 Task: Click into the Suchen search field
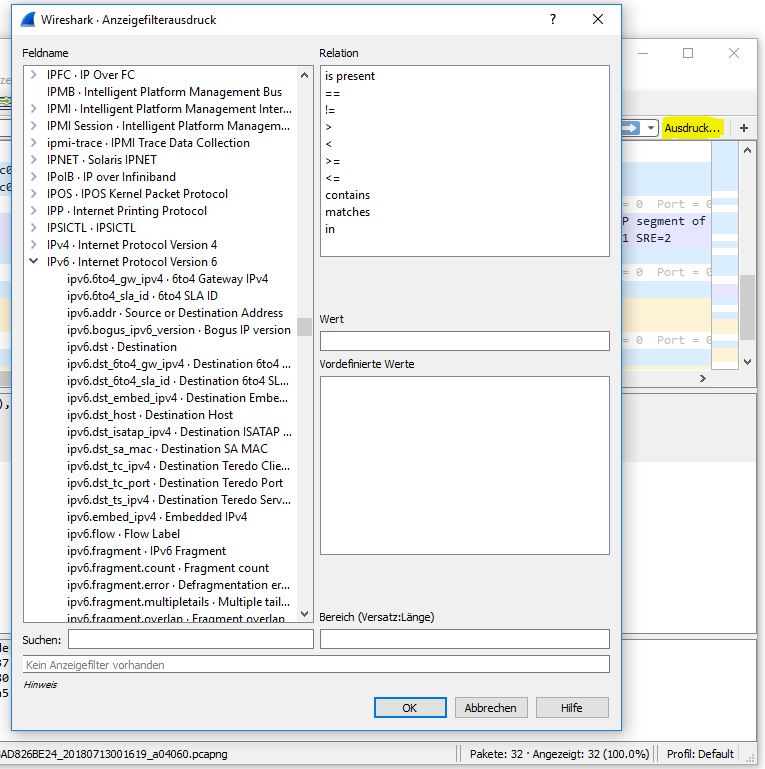[190, 639]
